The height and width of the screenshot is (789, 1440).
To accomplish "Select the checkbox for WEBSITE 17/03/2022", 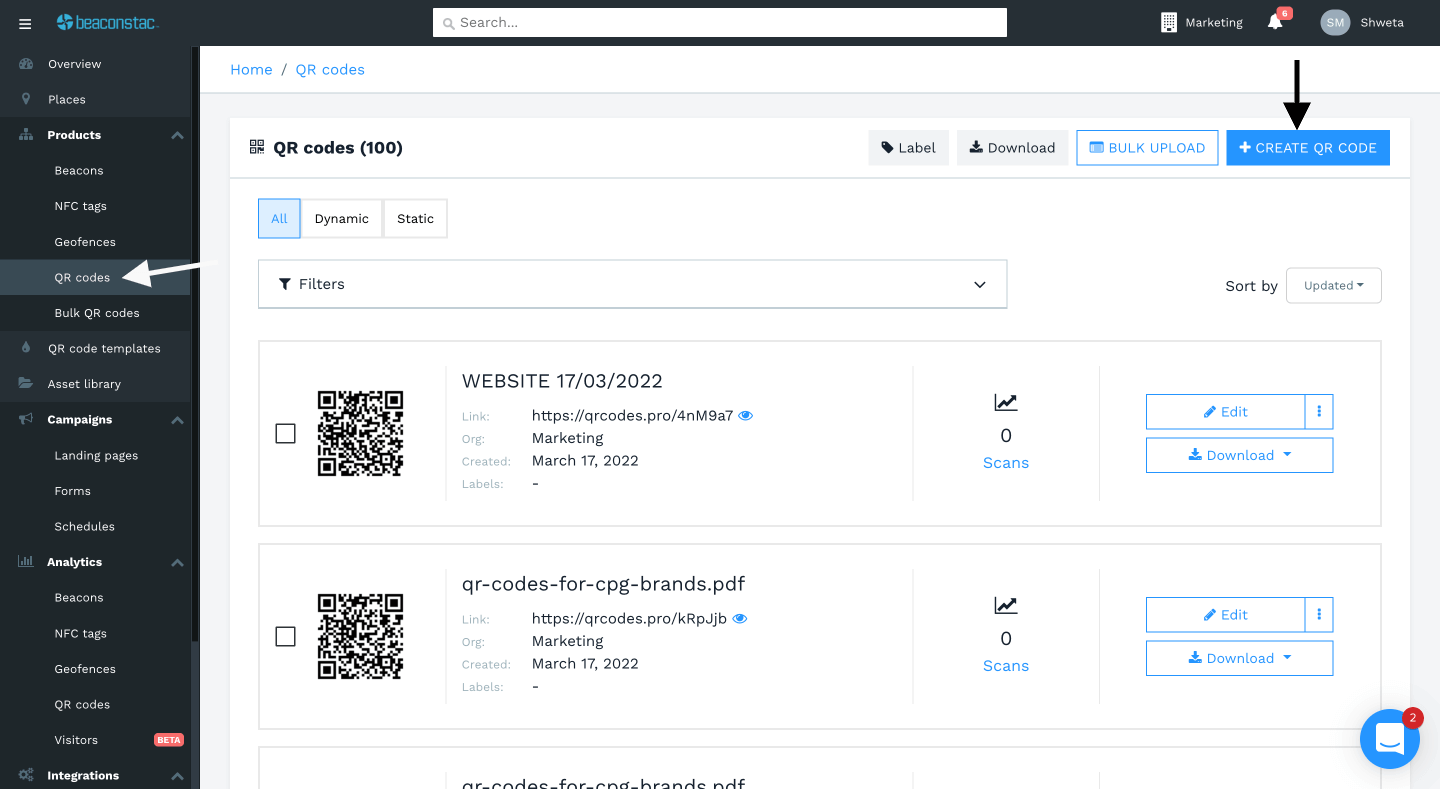I will coord(285,433).
